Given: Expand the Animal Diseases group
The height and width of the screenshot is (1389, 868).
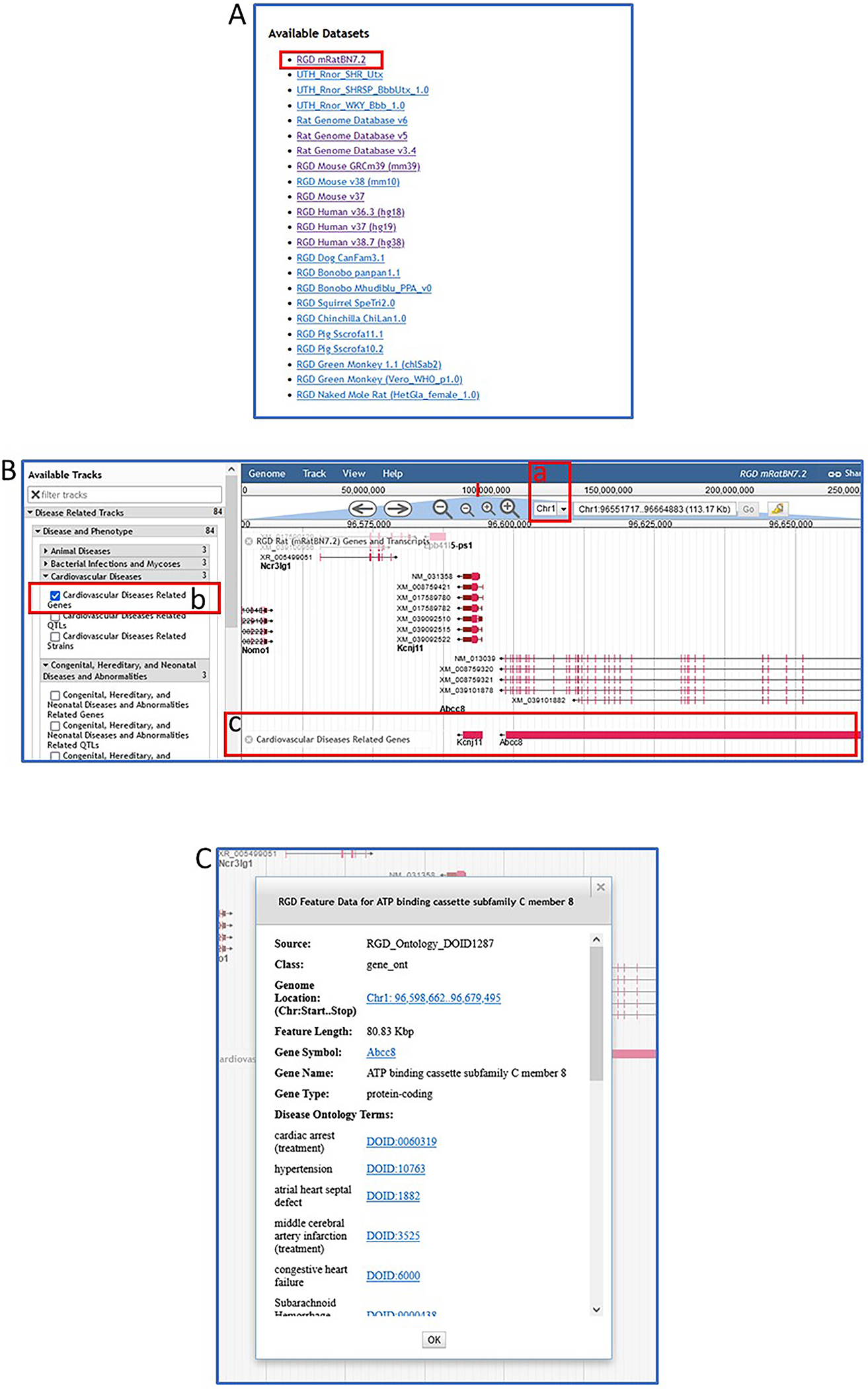Looking at the screenshot, I should point(46,551).
